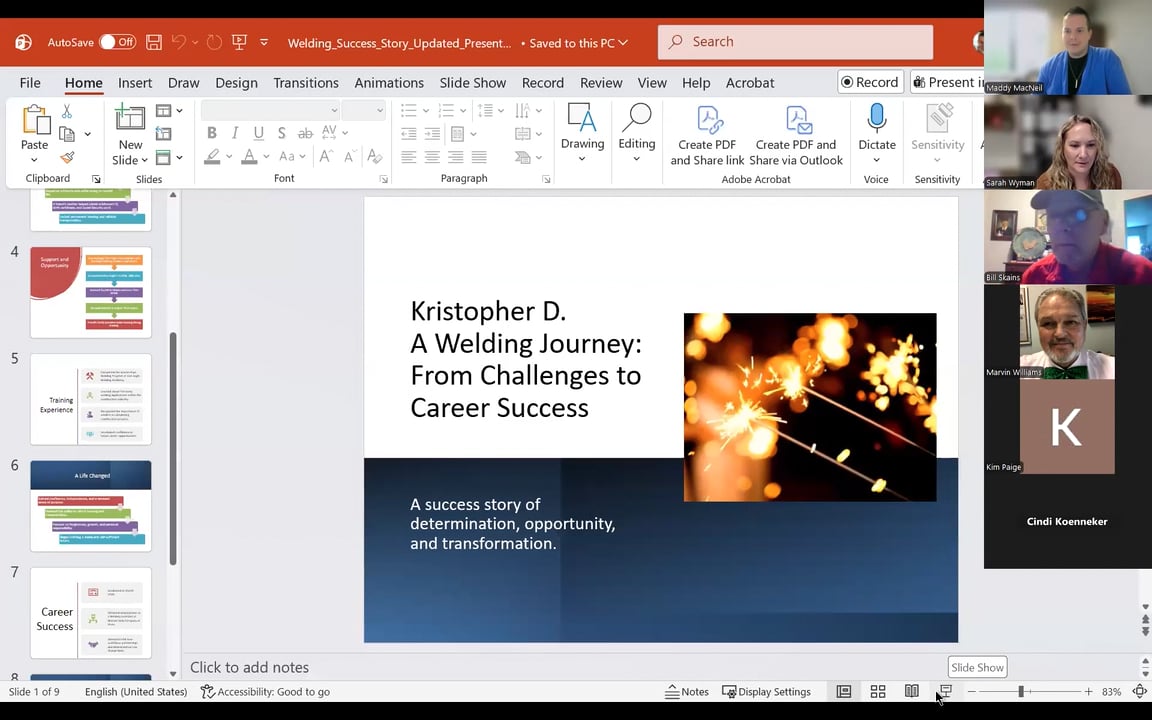Click the Dictate microphone icon

[876, 118]
